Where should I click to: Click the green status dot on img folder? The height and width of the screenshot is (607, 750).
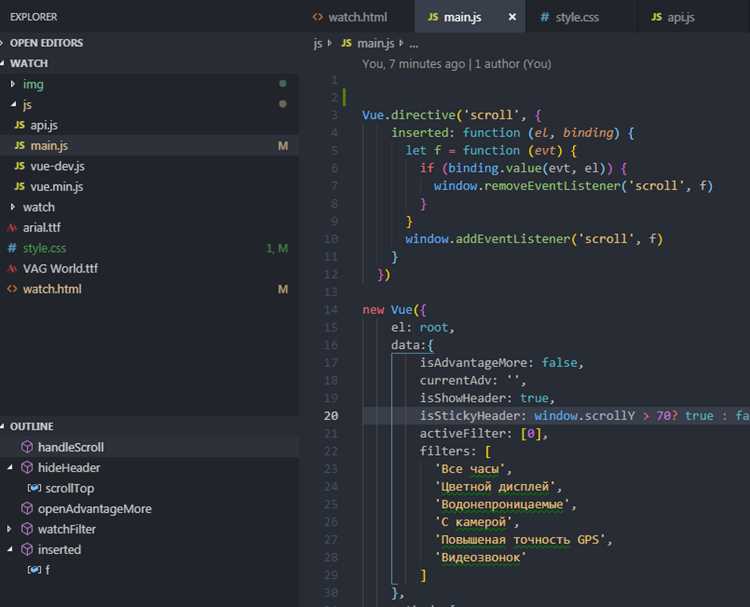coord(283,84)
